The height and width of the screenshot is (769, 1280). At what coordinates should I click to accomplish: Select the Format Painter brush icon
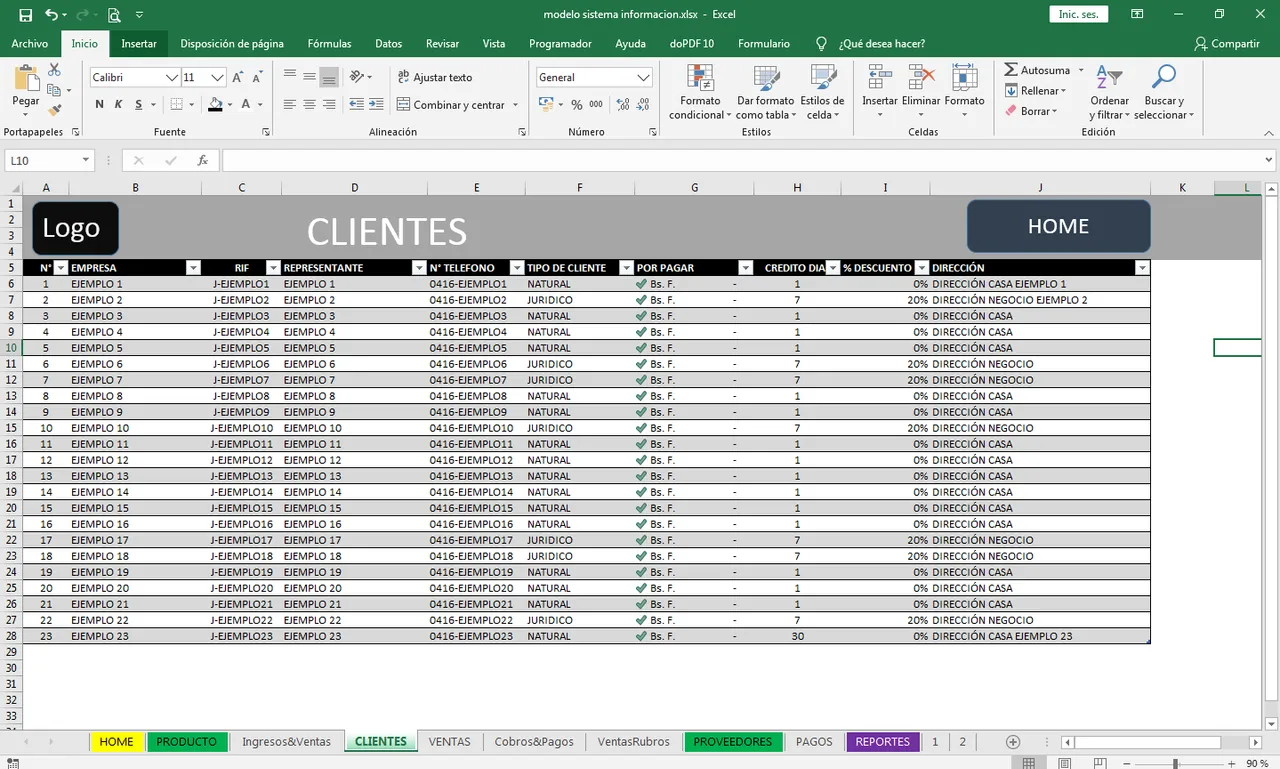(x=55, y=110)
